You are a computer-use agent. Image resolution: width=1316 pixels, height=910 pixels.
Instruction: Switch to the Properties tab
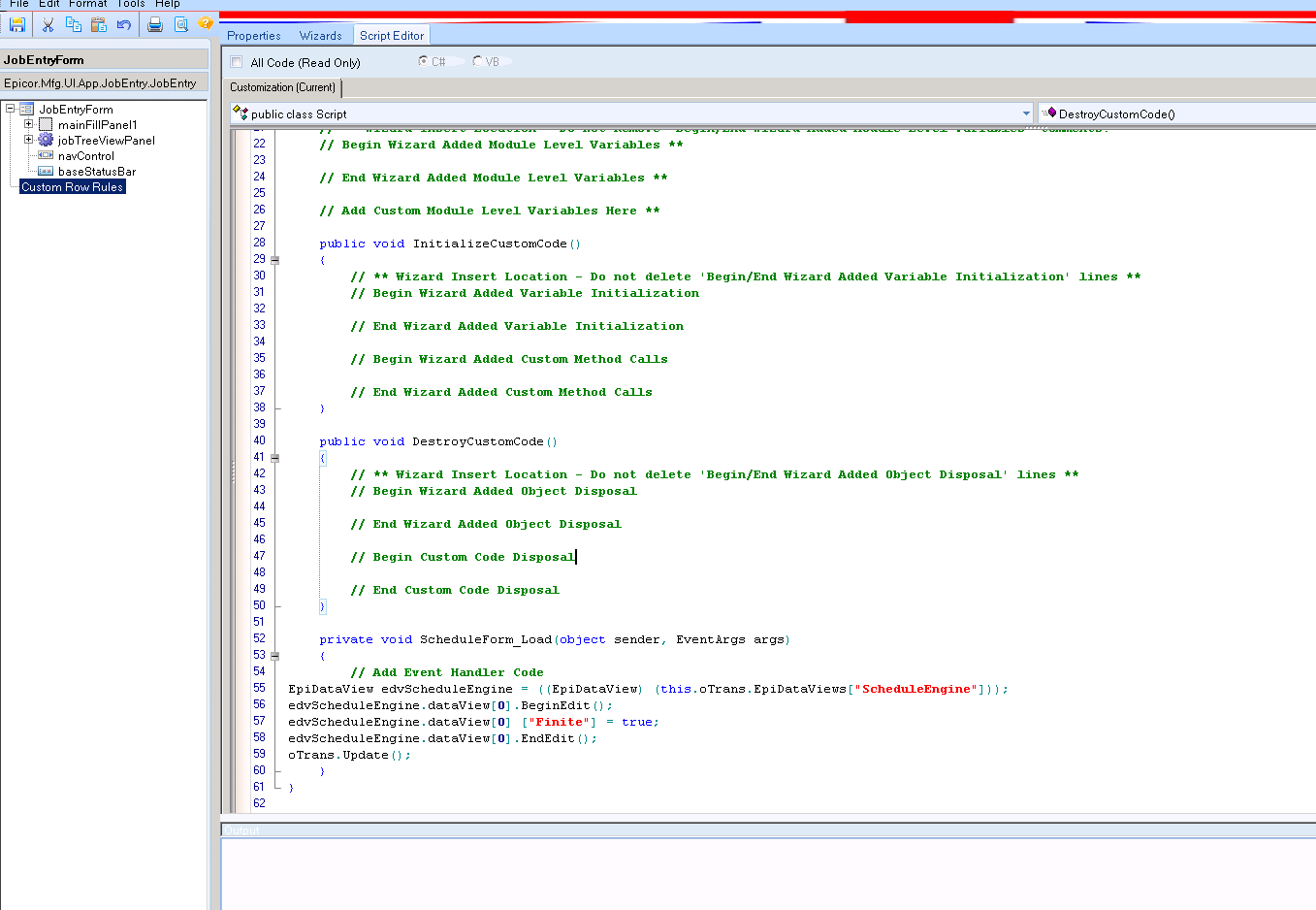pyautogui.click(x=254, y=36)
